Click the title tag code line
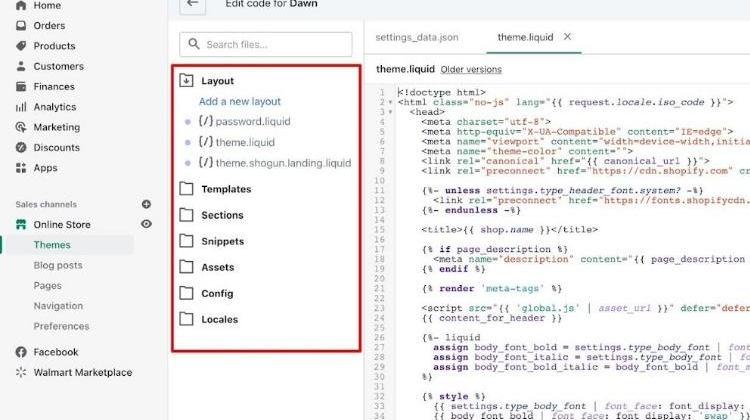The image size is (750, 420). coord(509,230)
